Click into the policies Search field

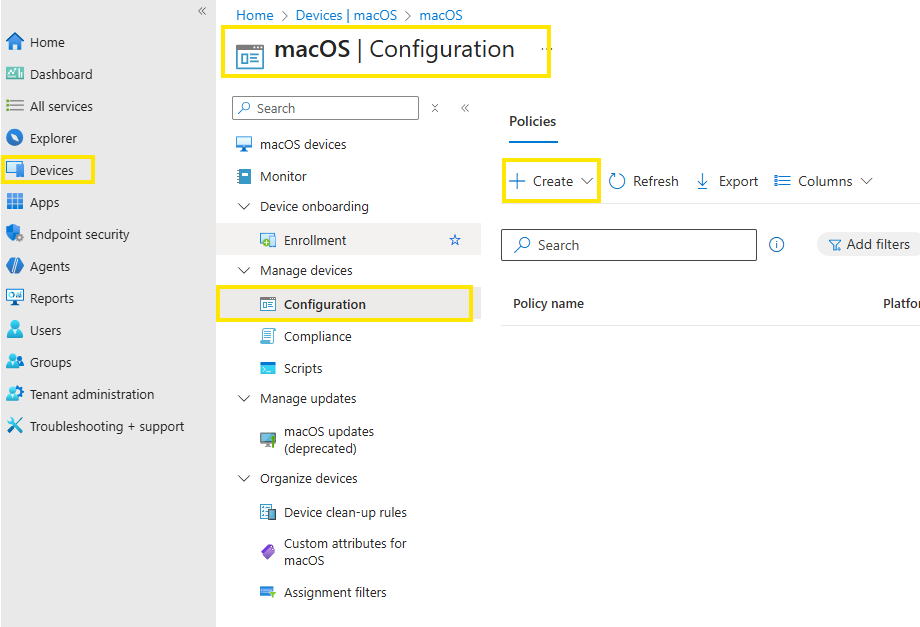628,245
